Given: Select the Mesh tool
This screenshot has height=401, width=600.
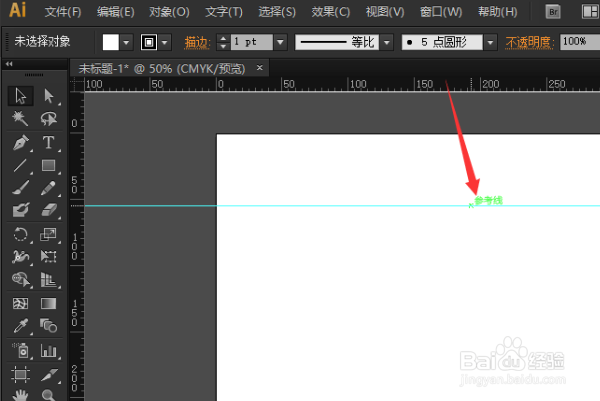Looking at the screenshot, I should [20, 304].
